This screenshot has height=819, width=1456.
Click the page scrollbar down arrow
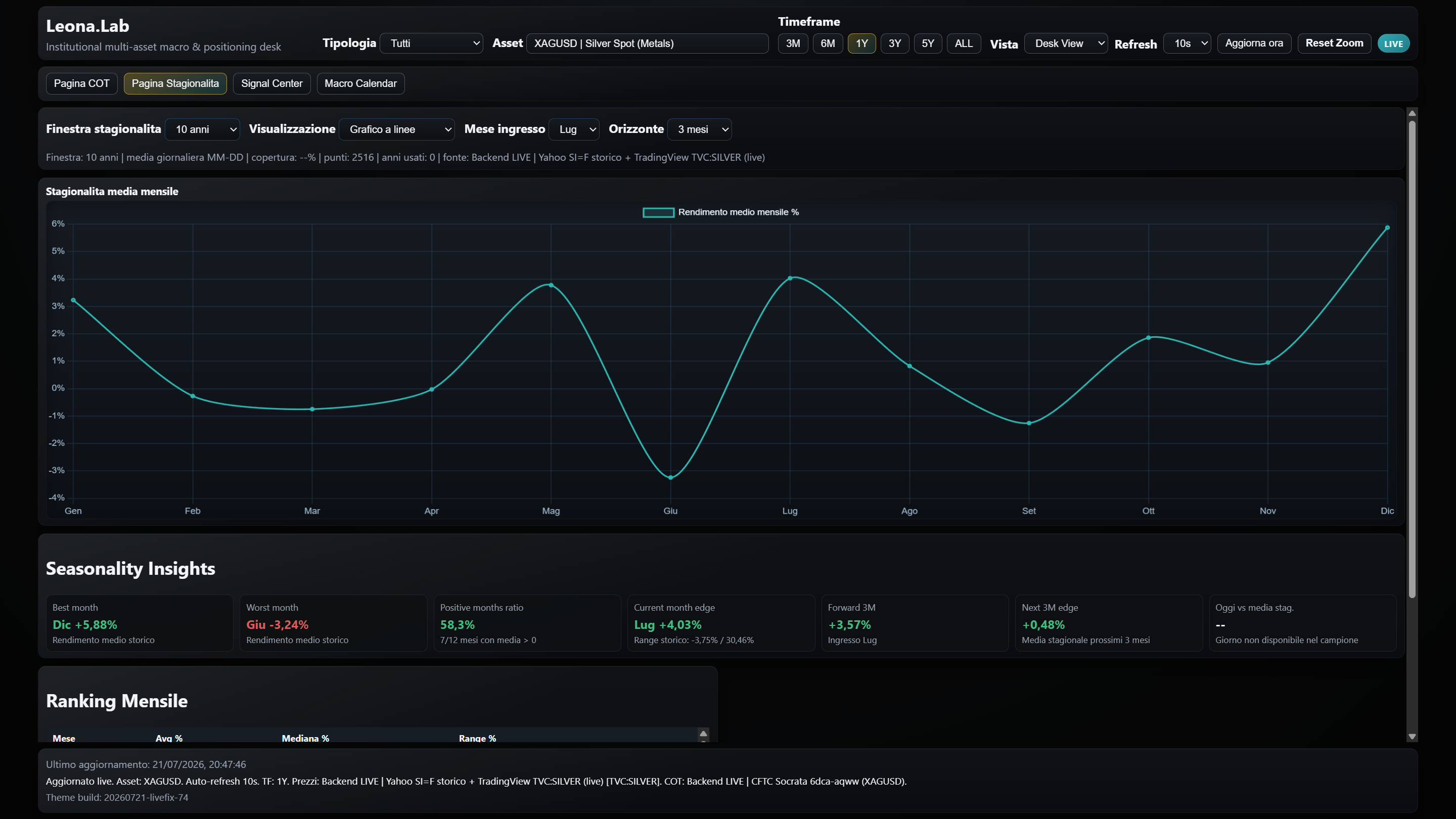[x=1412, y=737]
